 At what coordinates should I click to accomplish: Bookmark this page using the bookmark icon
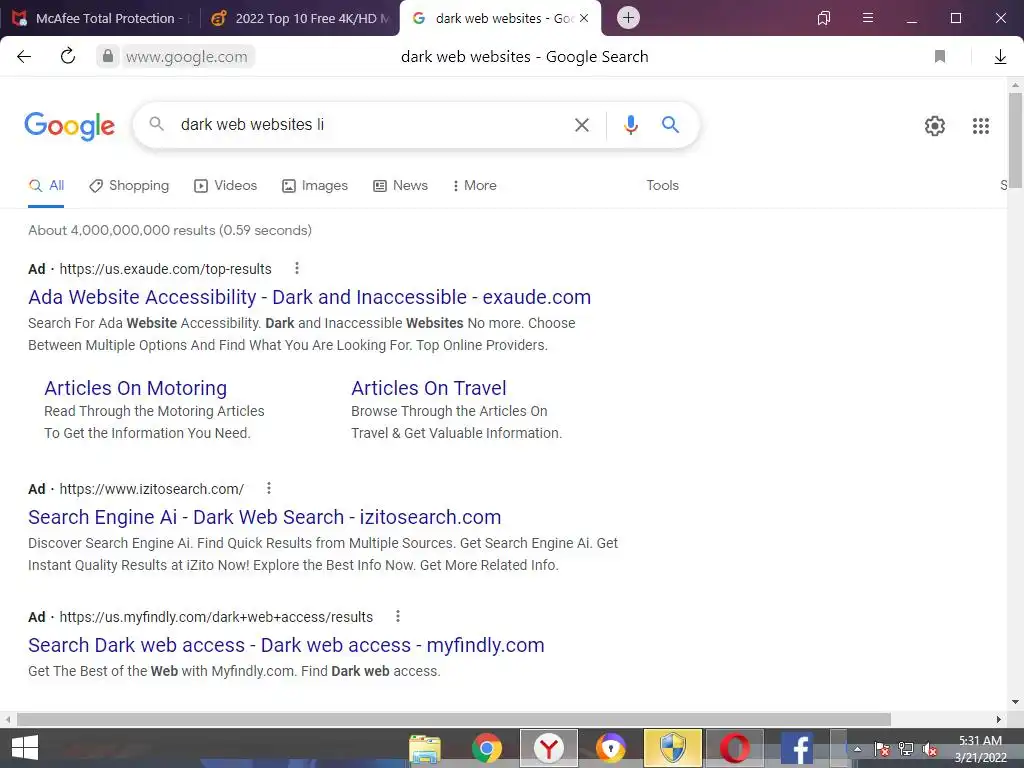940,57
